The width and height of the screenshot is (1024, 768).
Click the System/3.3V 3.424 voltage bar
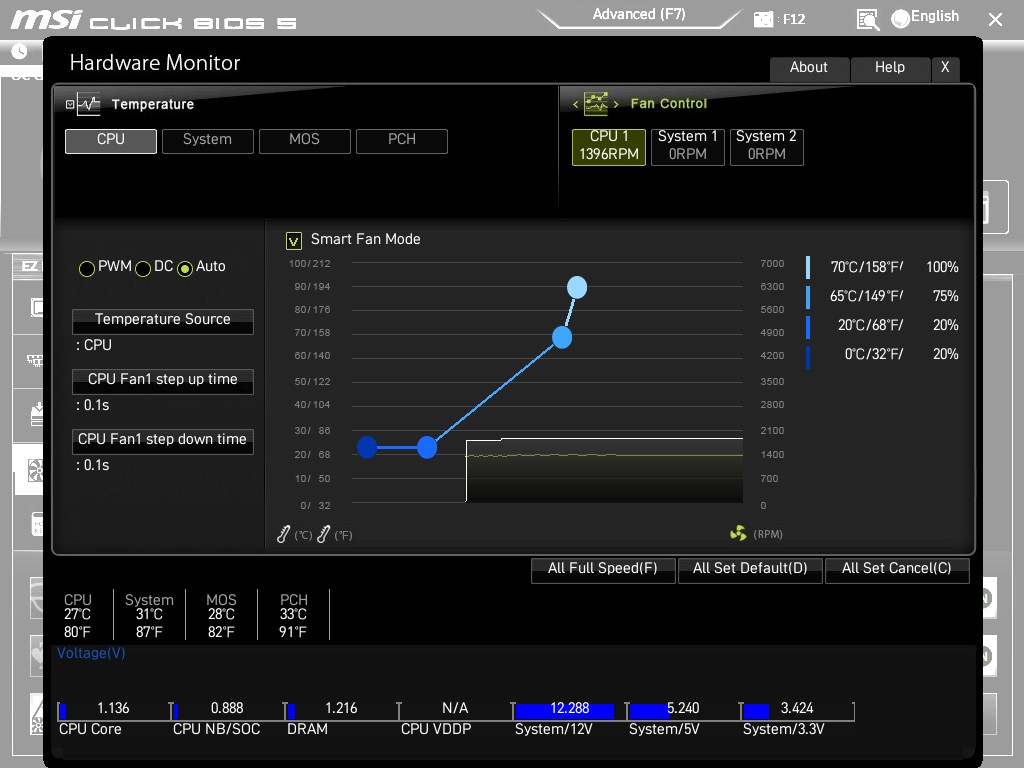(797, 711)
